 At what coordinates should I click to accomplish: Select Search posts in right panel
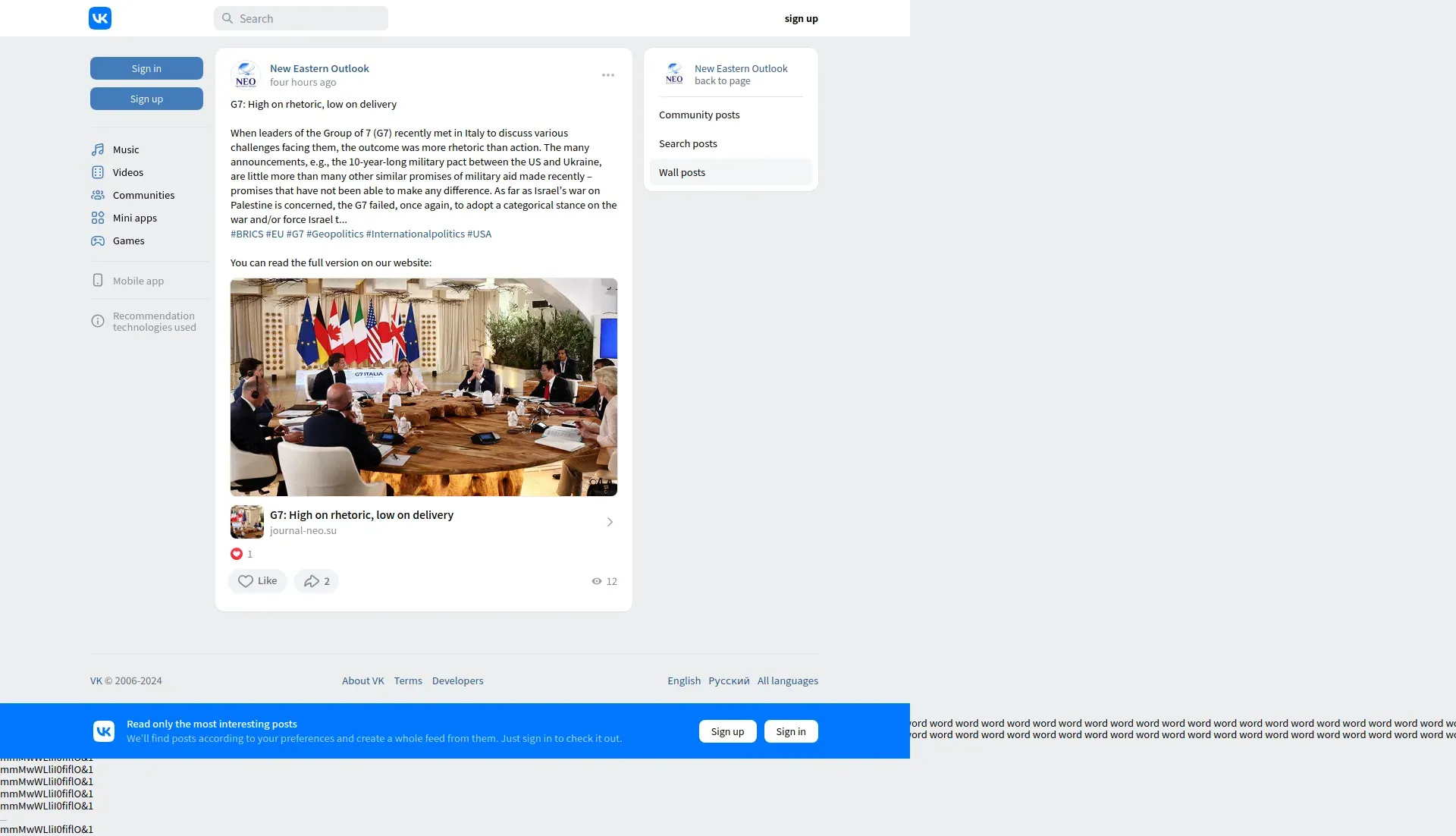[688, 143]
